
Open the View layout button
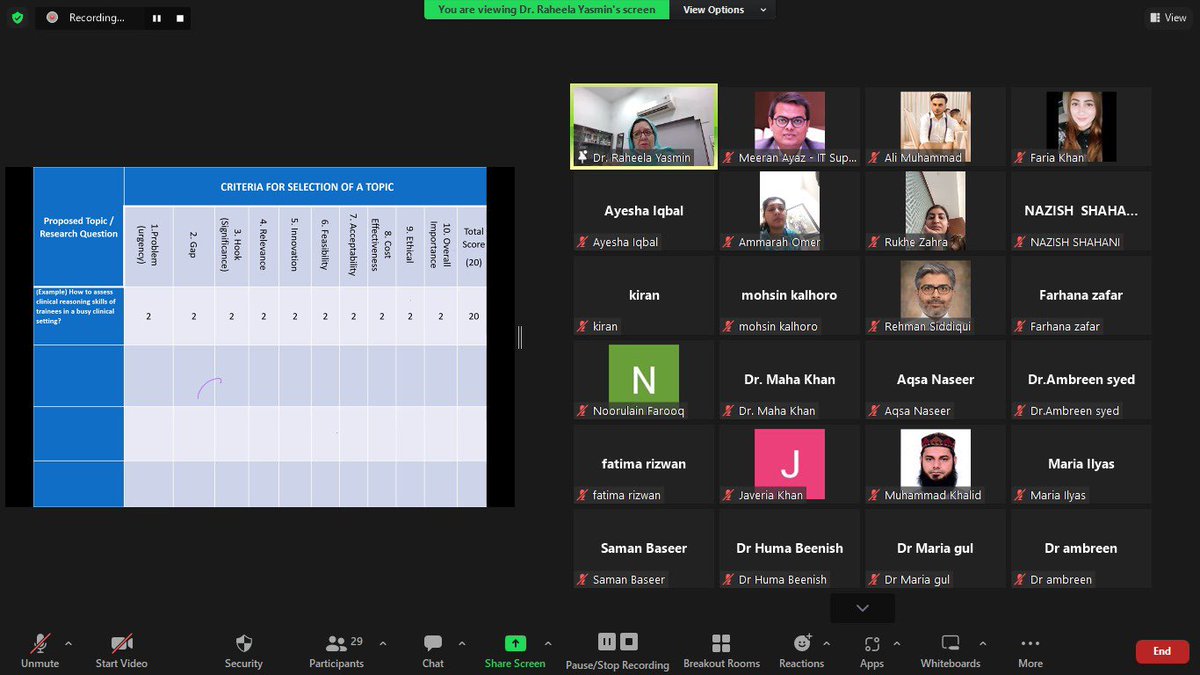pos(1168,17)
